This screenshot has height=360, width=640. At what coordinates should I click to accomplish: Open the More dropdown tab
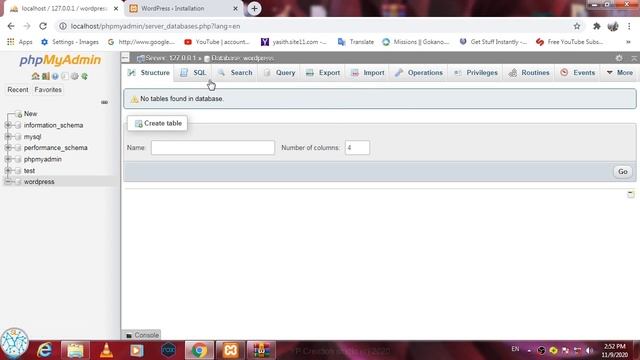(x=619, y=73)
